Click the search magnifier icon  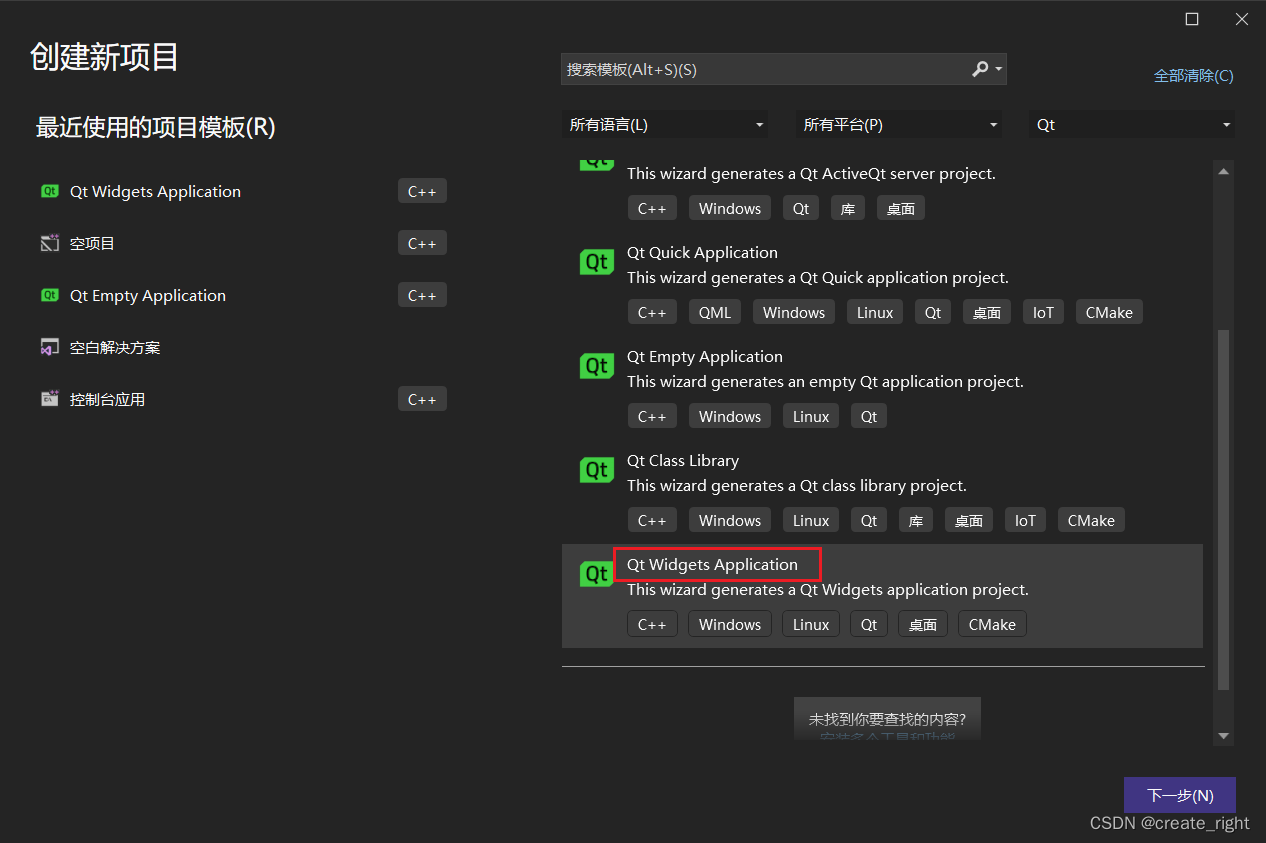(980, 69)
